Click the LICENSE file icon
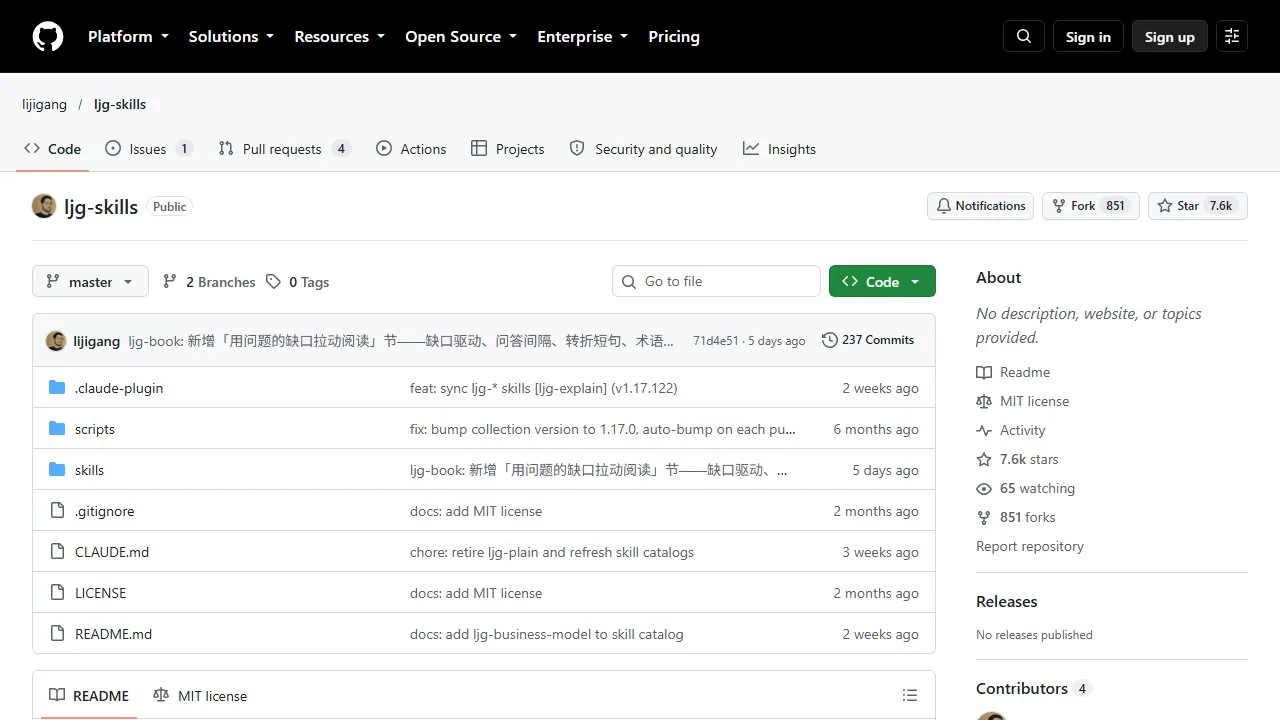Image resolution: width=1280 pixels, height=720 pixels. point(57,593)
